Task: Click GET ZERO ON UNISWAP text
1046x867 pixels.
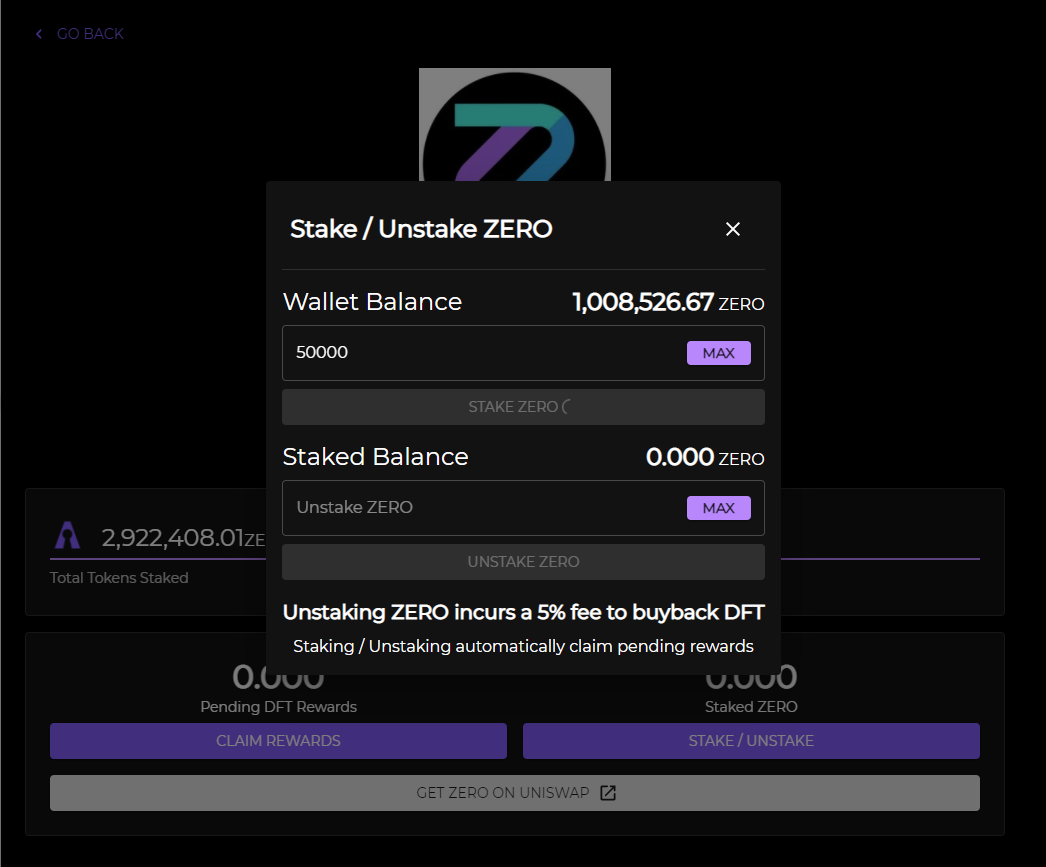Action: point(506,793)
